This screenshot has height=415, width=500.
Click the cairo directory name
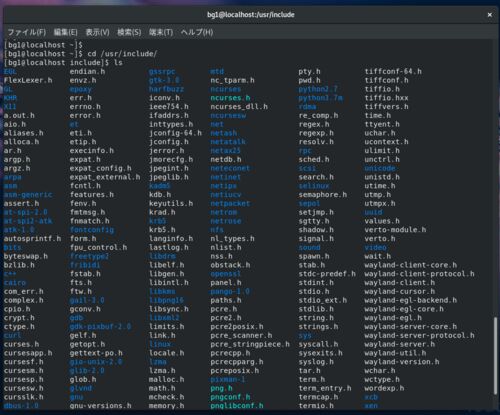pos(15,283)
